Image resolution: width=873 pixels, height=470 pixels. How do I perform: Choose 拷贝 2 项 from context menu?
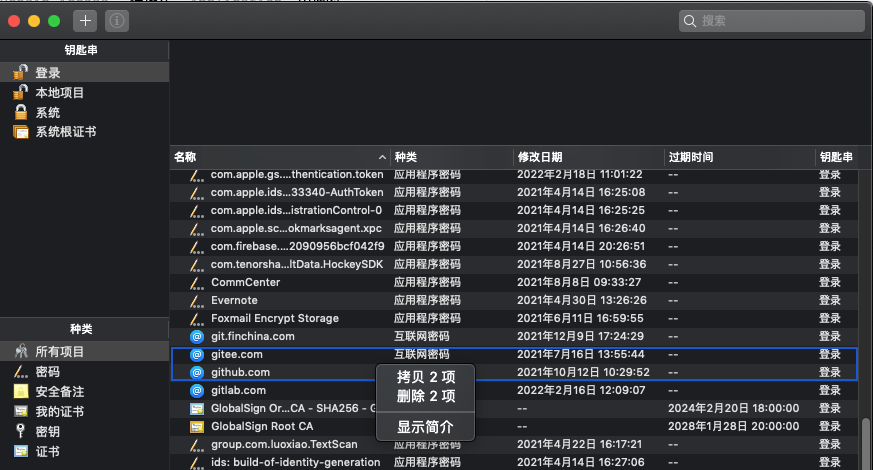tap(426, 377)
